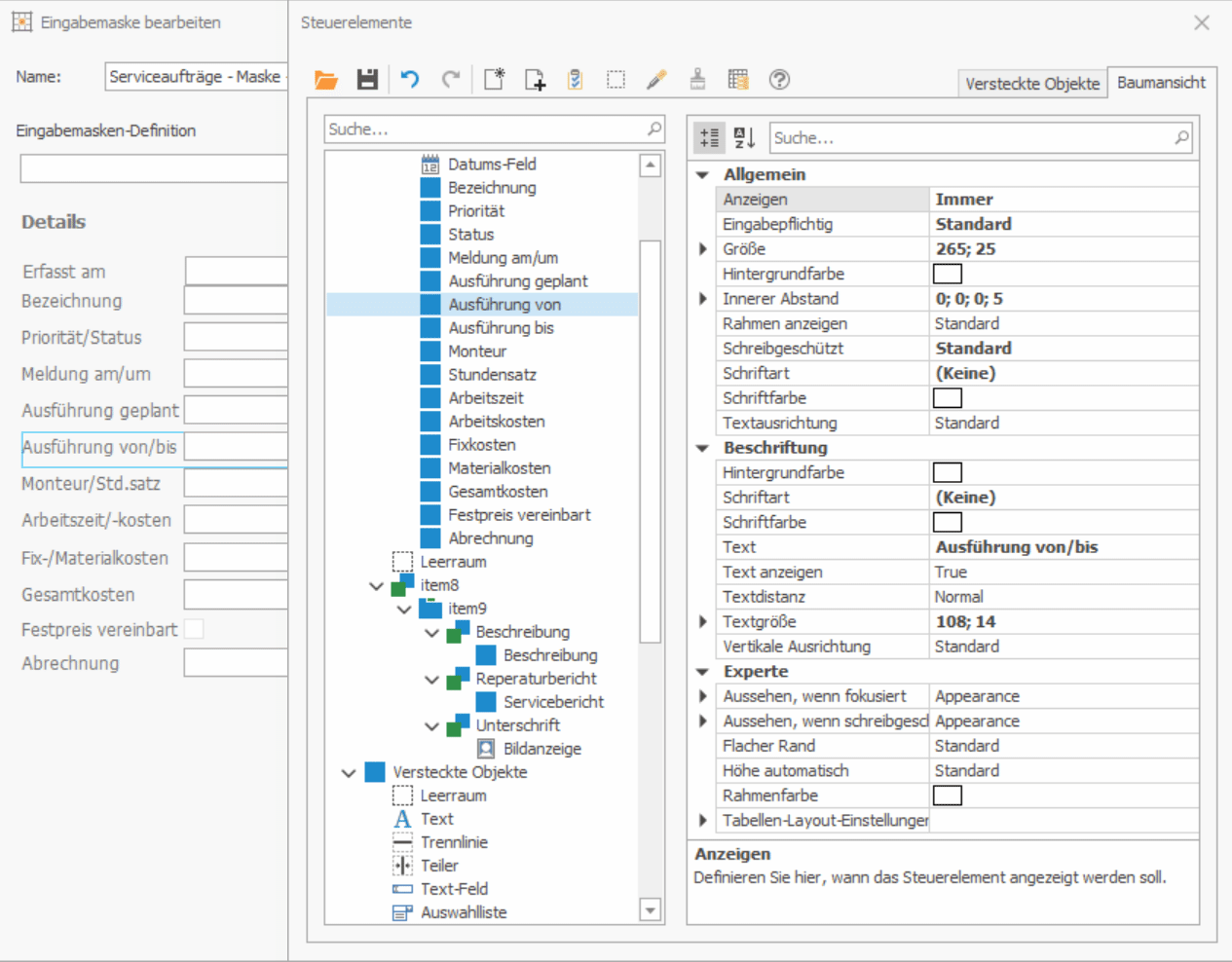
Task: Open Hintergrundfarbe swatch under Allgemein
Action: tap(948, 274)
